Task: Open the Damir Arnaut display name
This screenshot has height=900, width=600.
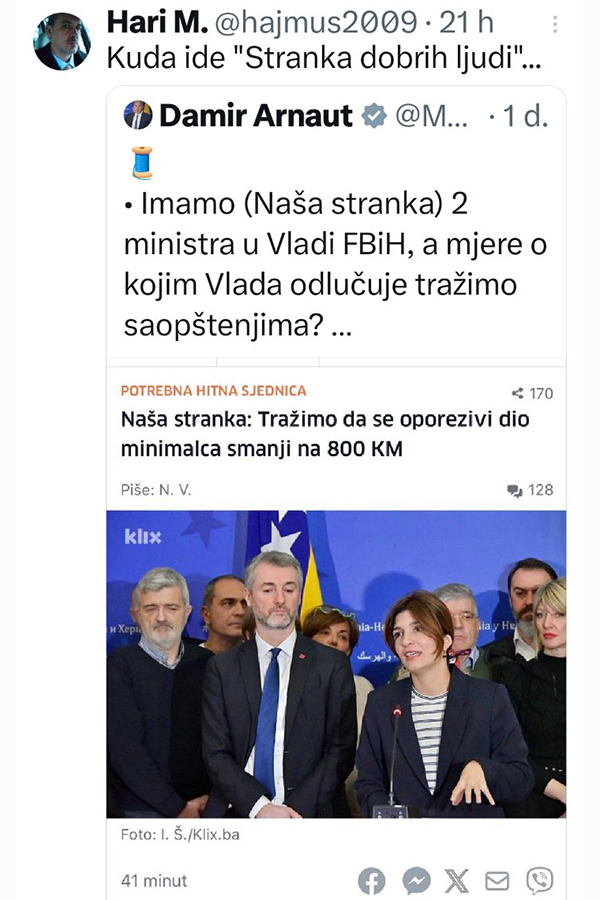Action: (x=256, y=115)
